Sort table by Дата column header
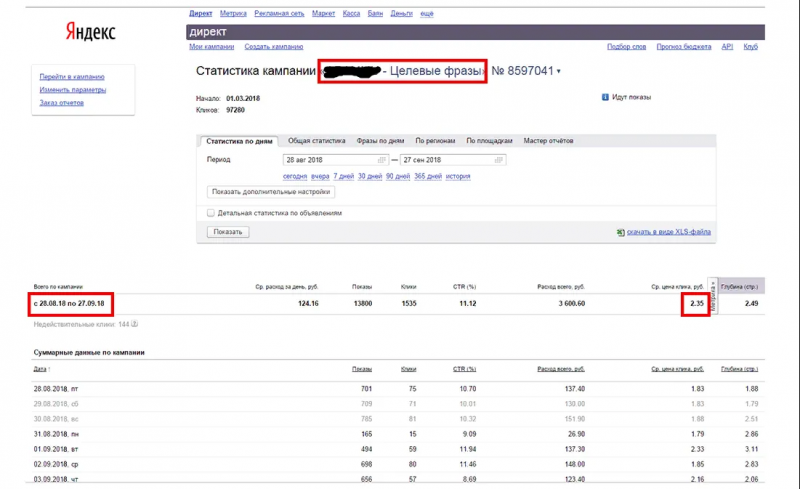The image size is (800, 489). (40, 369)
